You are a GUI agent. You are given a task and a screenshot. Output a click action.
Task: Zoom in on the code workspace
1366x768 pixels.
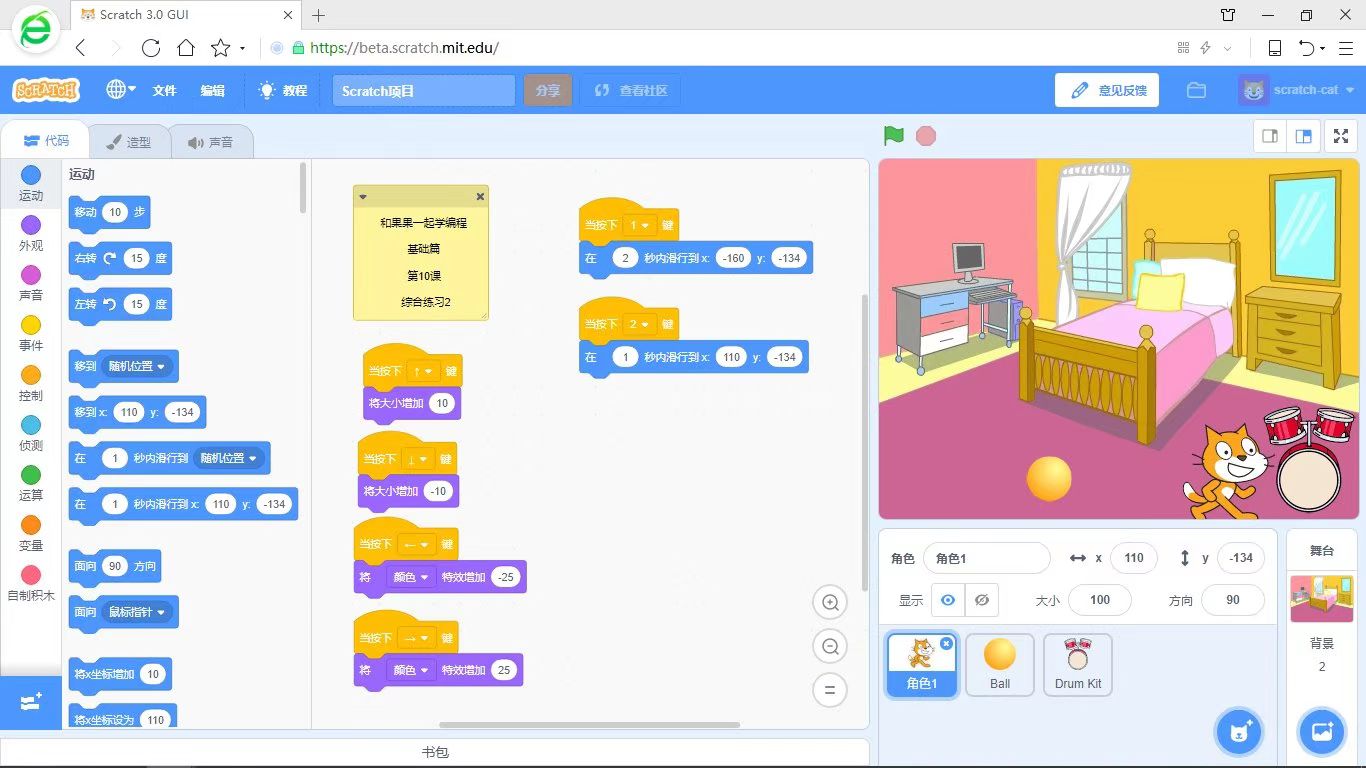(x=830, y=602)
